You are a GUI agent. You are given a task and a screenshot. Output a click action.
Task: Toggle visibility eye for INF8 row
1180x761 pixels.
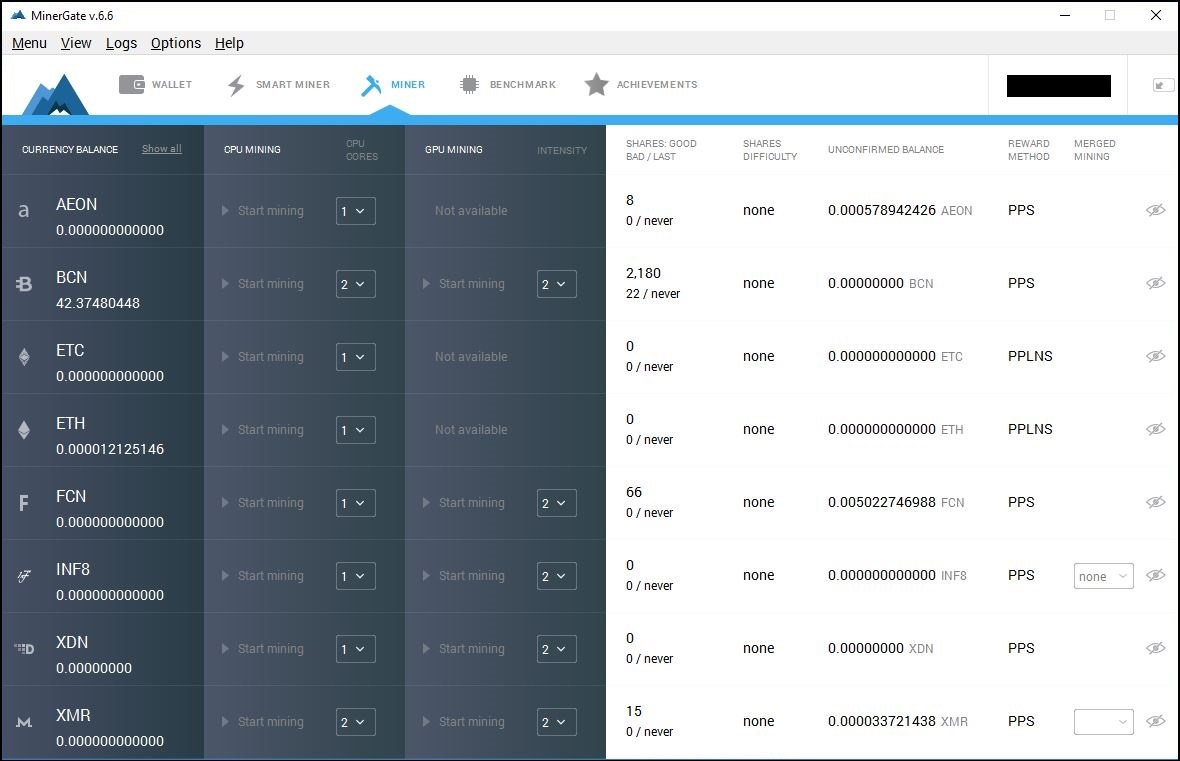click(x=1155, y=575)
